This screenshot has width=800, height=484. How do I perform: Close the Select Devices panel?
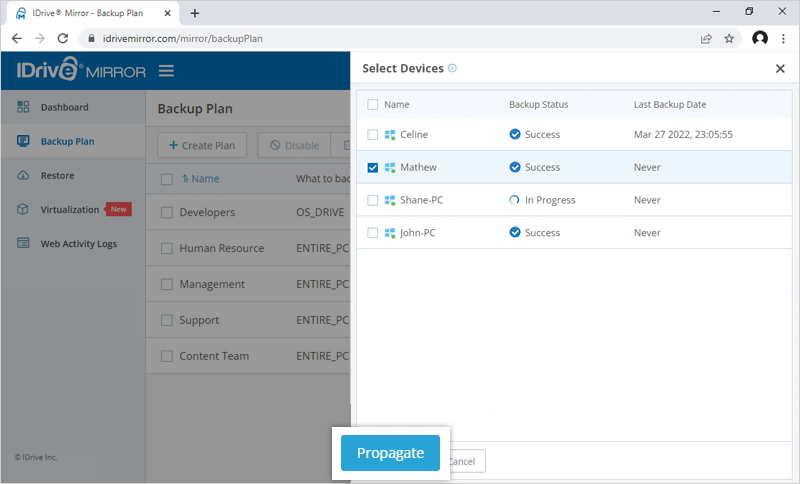pos(780,69)
